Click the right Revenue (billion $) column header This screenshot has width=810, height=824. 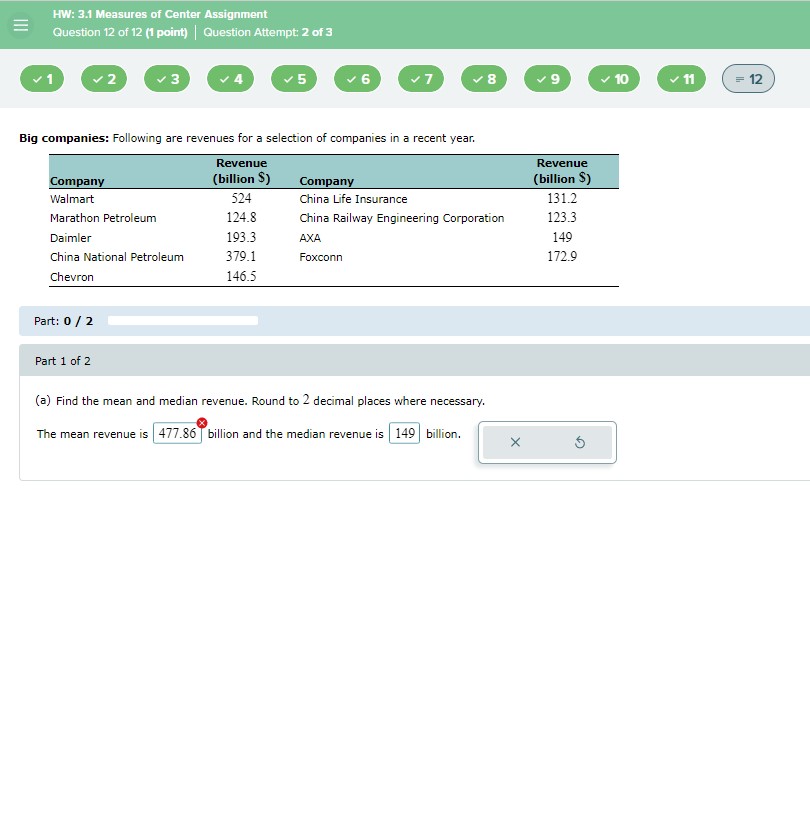click(562, 171)
